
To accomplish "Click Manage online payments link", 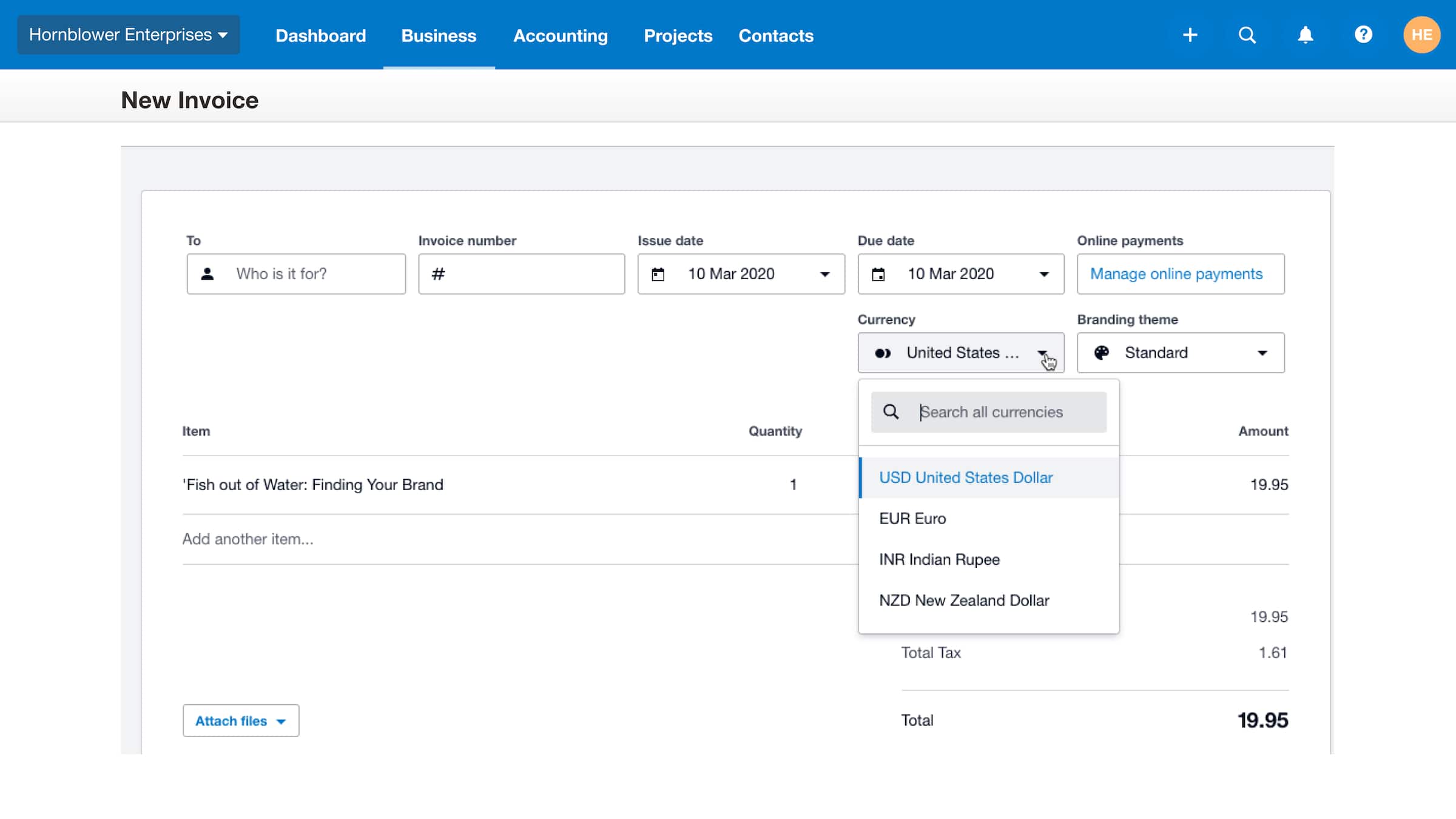I will (x=1176, y=274).
